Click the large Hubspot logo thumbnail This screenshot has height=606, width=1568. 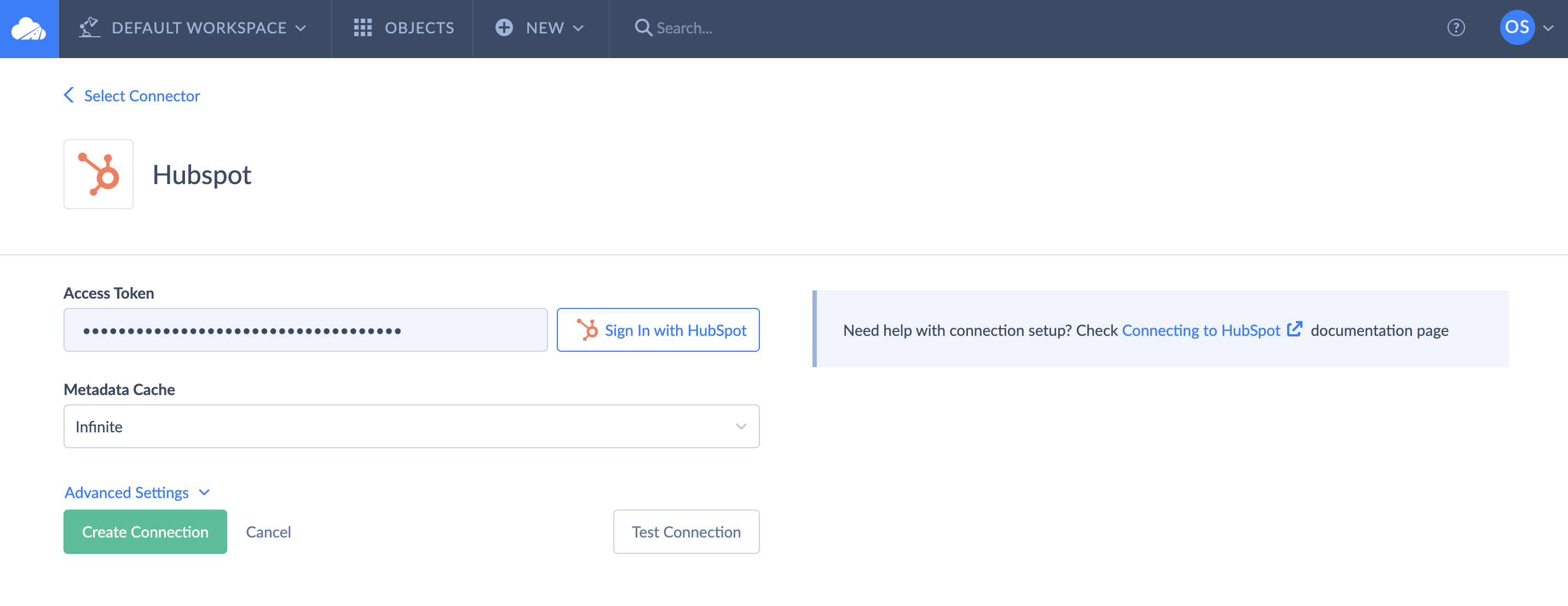[x=99, y=174]
